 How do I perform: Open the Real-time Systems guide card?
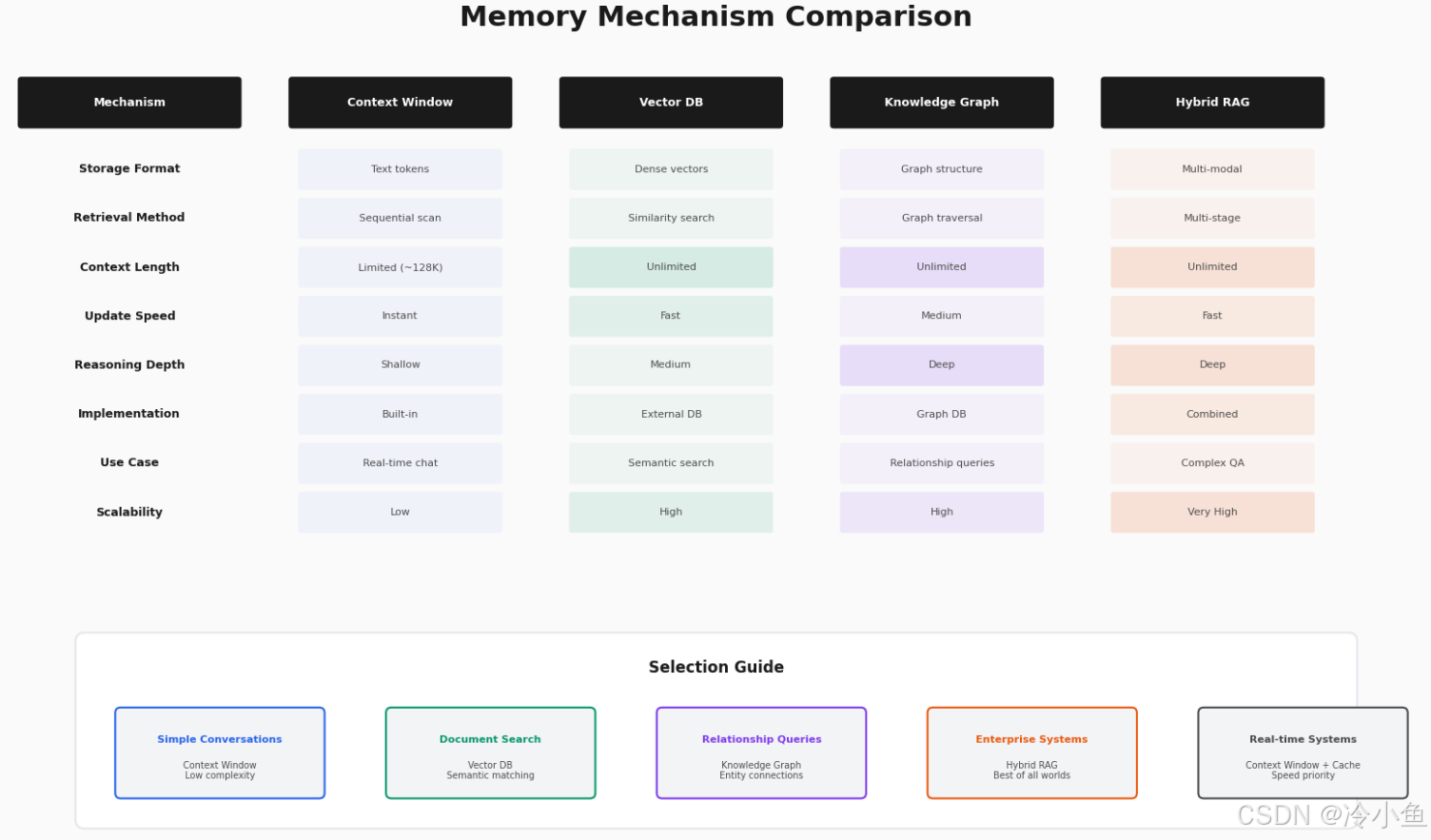pos(1304,752)
